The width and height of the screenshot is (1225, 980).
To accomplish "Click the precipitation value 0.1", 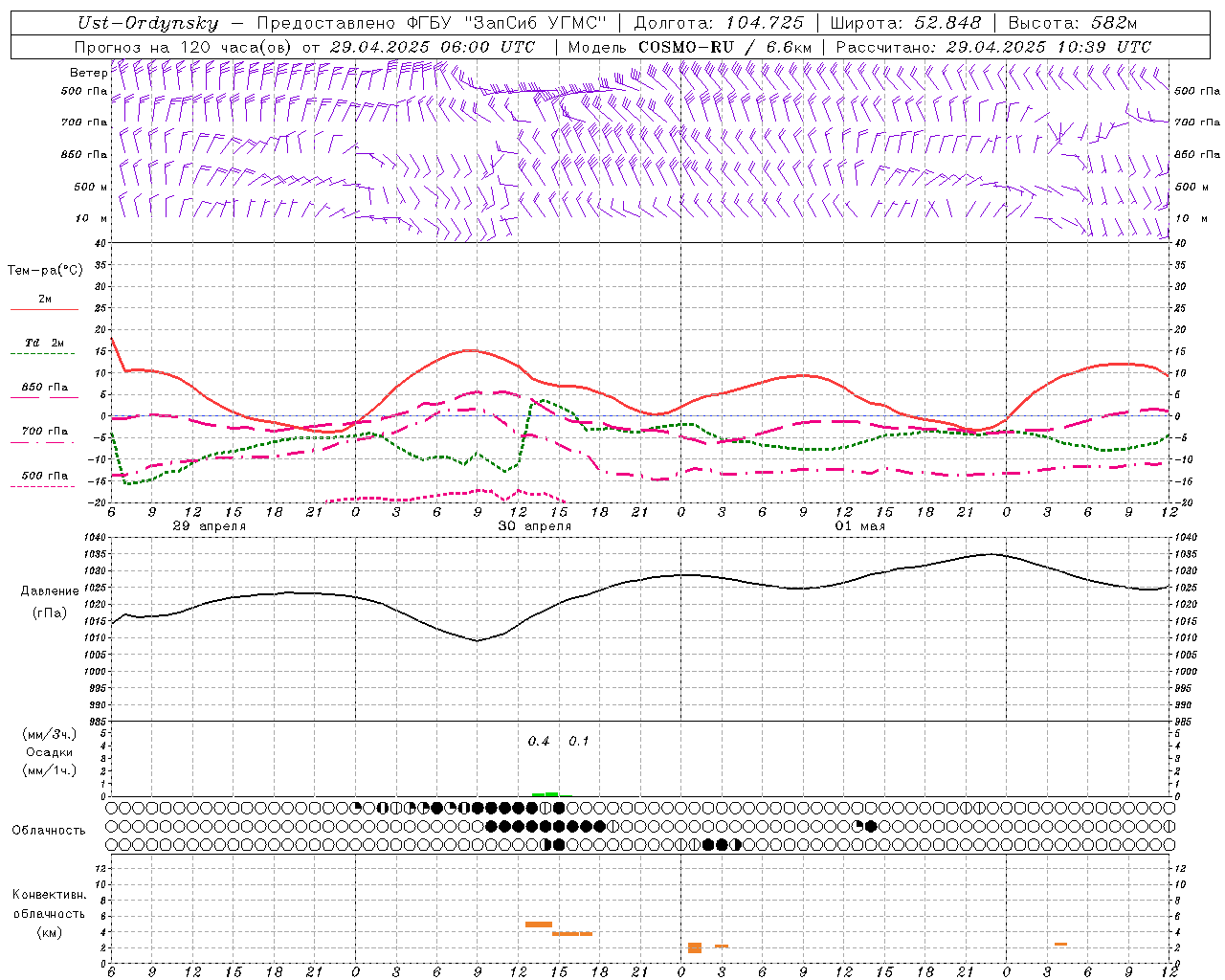I will [579, 742].
